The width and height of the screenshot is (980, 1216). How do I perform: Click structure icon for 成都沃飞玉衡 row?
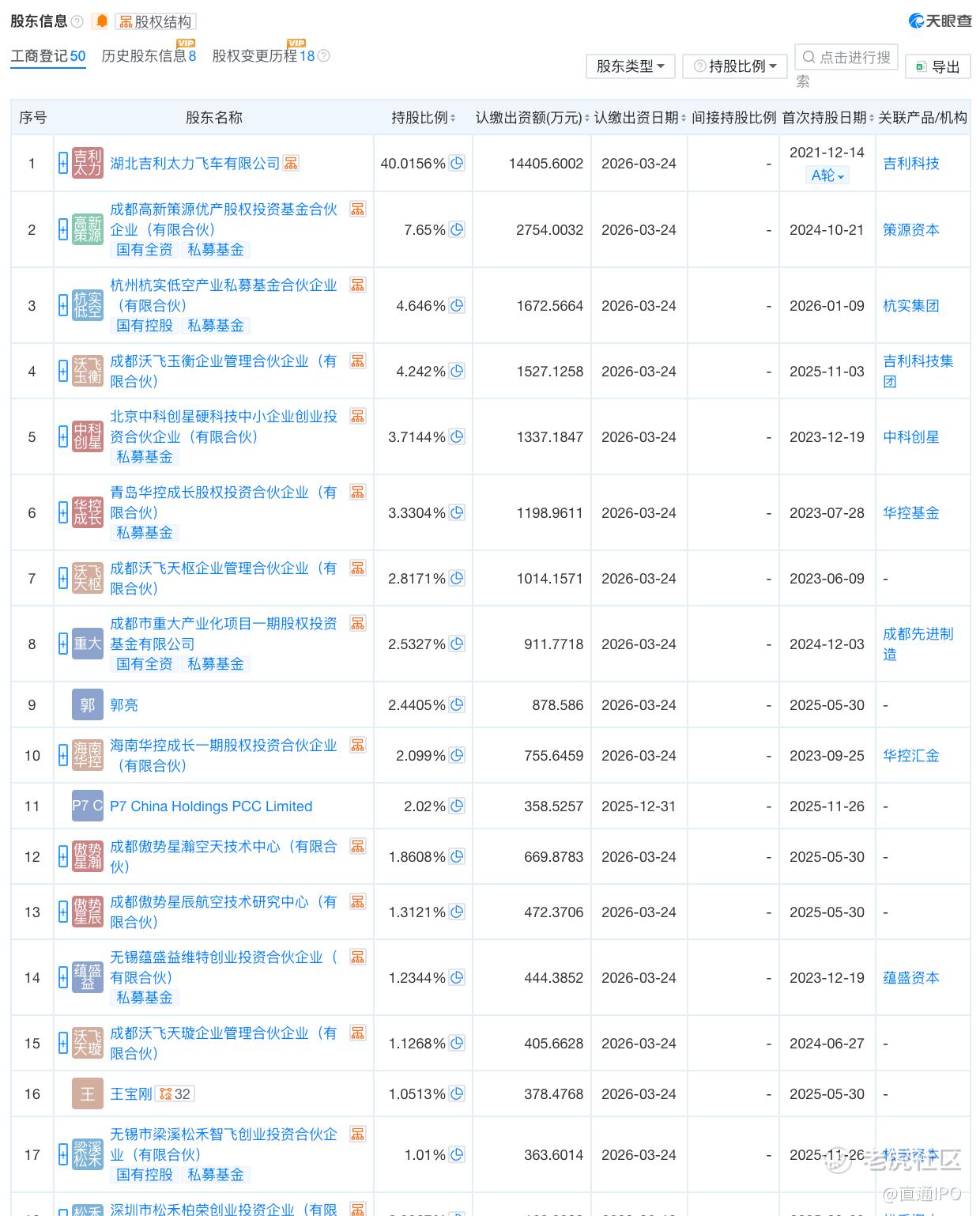[x=358, y=361]
